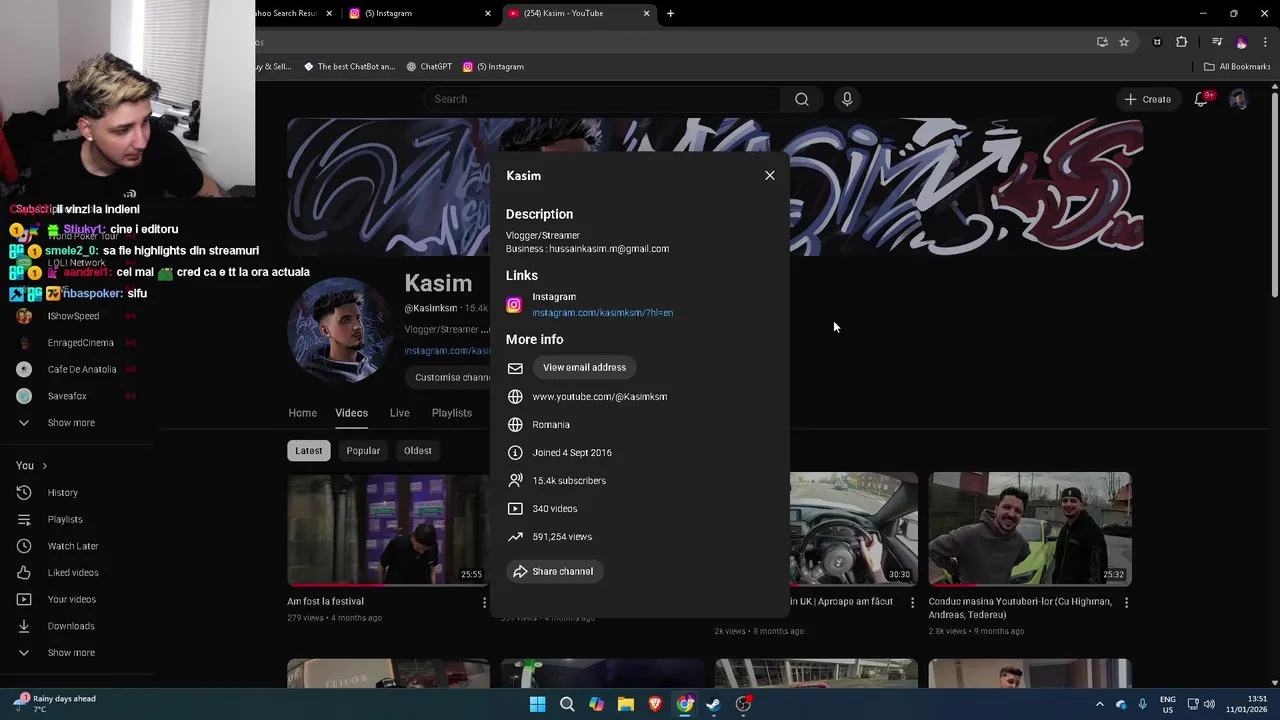Open Your videos in the sidebar
This screenshot has width=1280, height=720.
(71, 600)
